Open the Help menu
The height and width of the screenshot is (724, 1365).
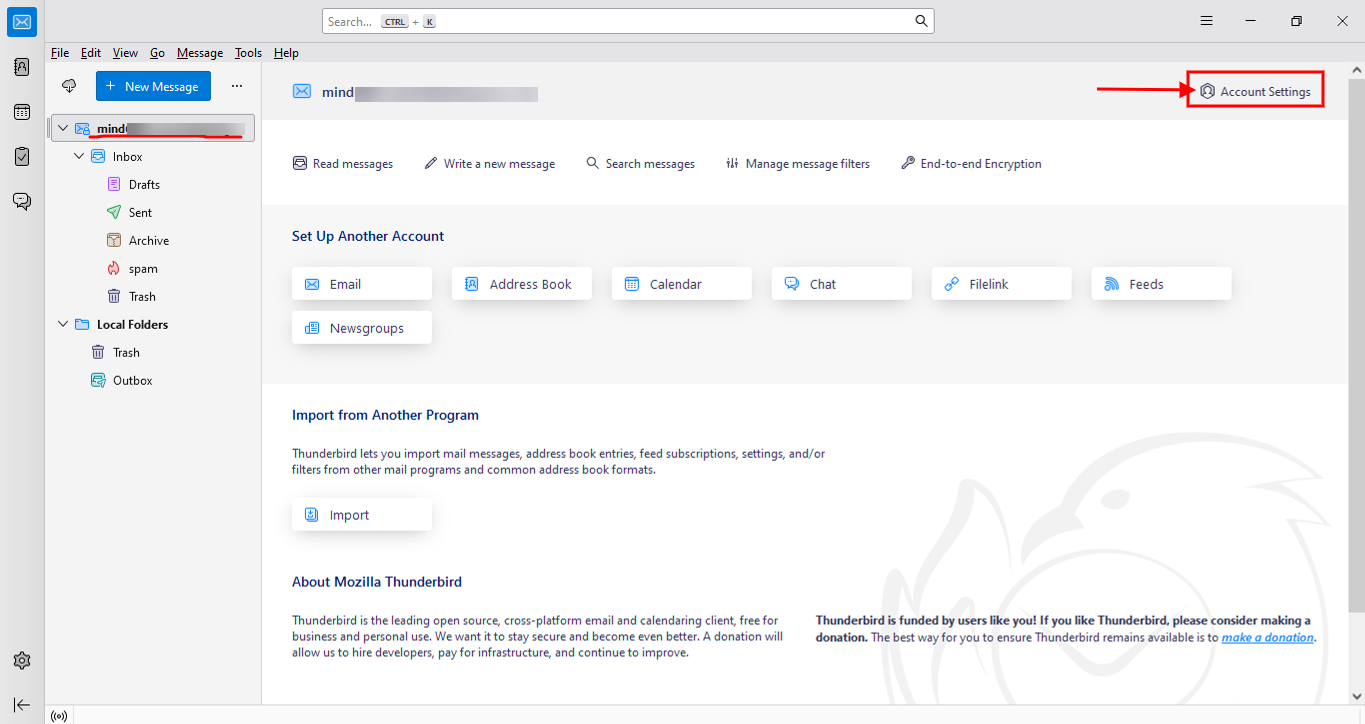tap(286, 53)
